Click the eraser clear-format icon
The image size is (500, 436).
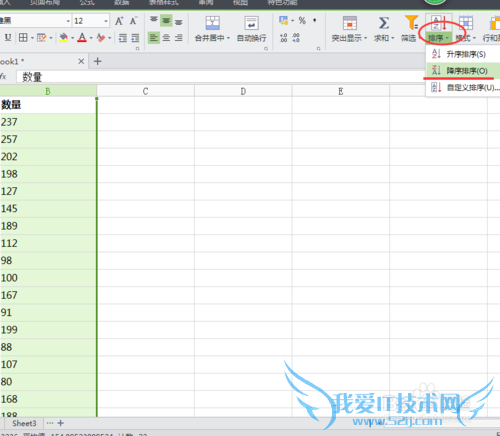[101, 38]
